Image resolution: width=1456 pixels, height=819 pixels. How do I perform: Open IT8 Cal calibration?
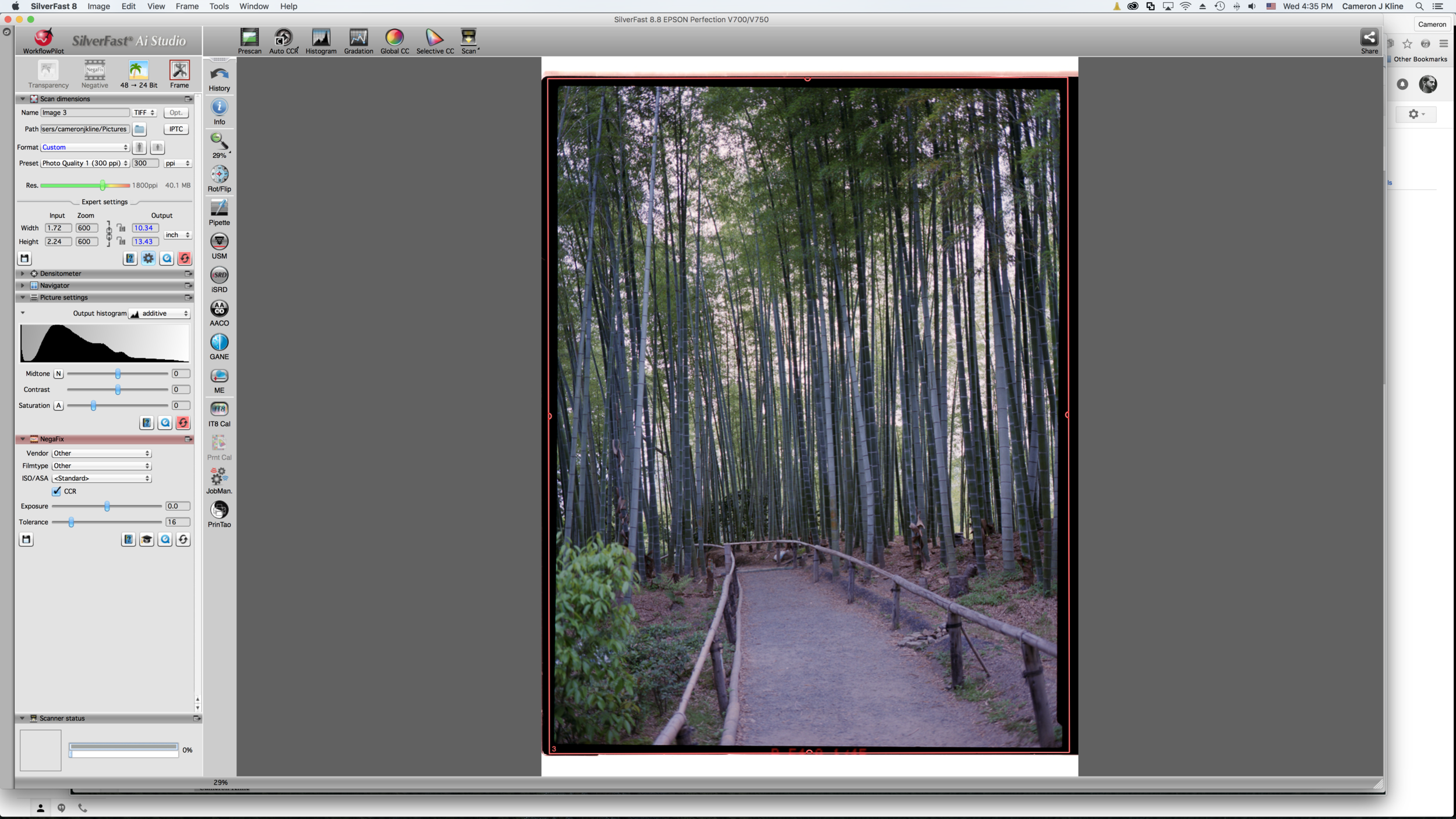(x=220, y=414)
